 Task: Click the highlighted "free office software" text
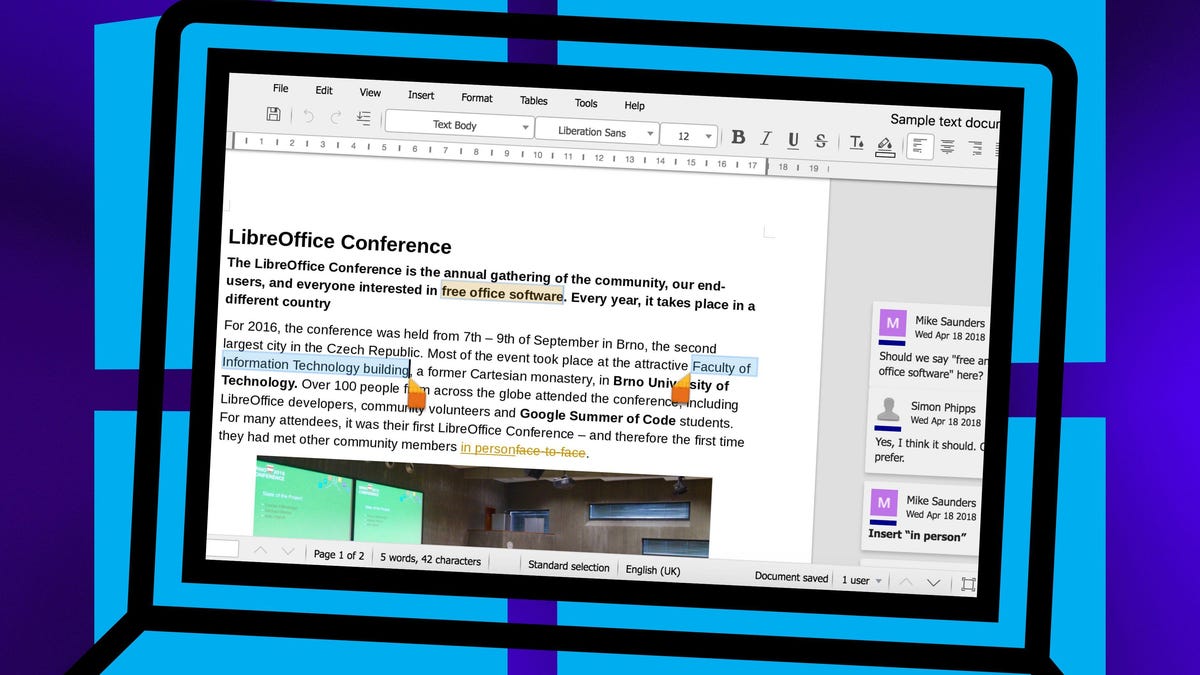(x=502, y=293)
